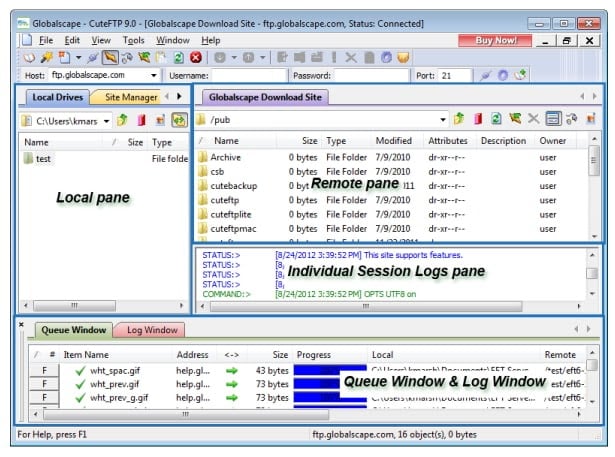Click left tab-scroll arrow next to Site Manager

point(167,96)
